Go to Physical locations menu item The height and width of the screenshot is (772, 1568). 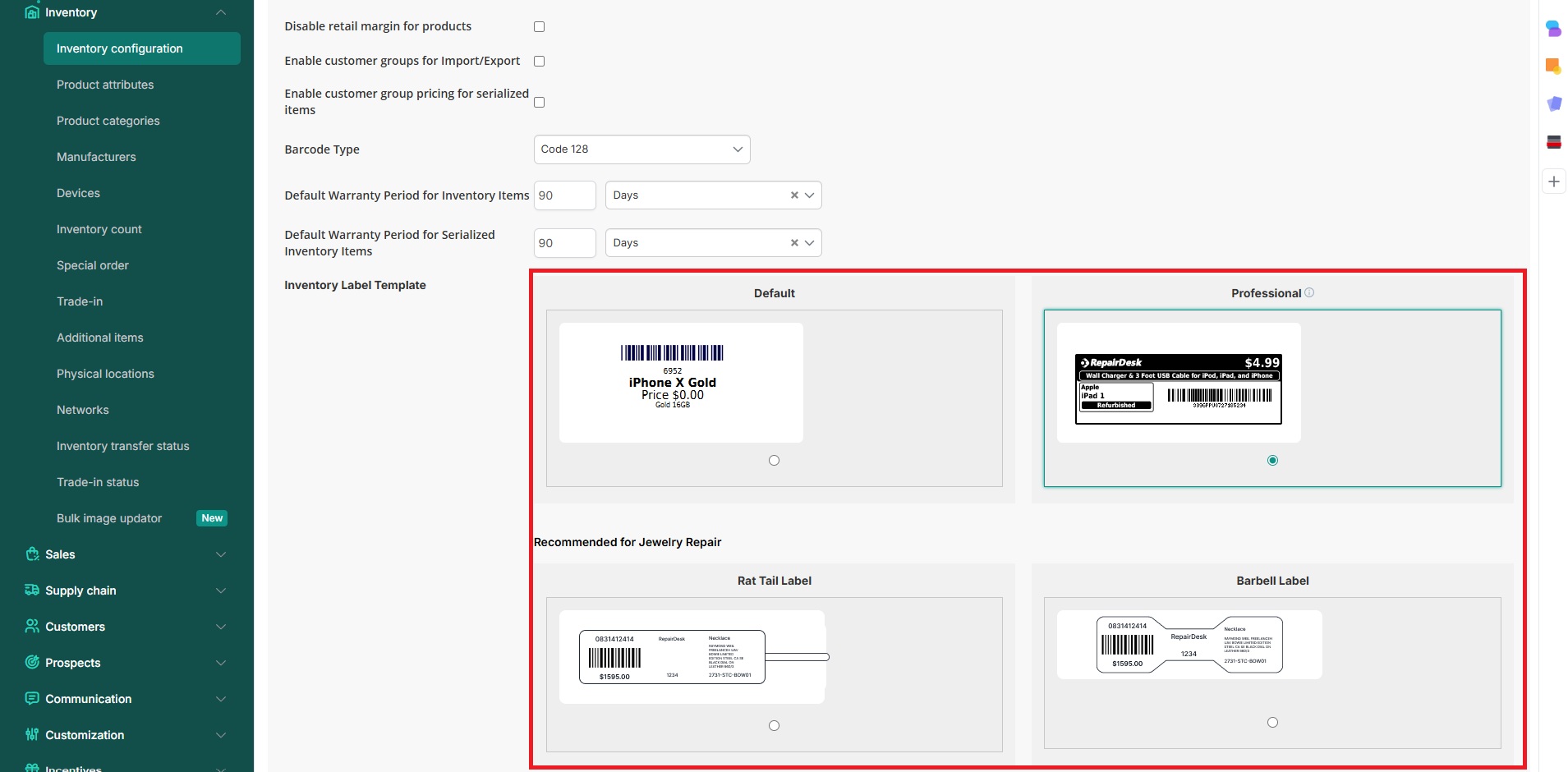[105, 374]
